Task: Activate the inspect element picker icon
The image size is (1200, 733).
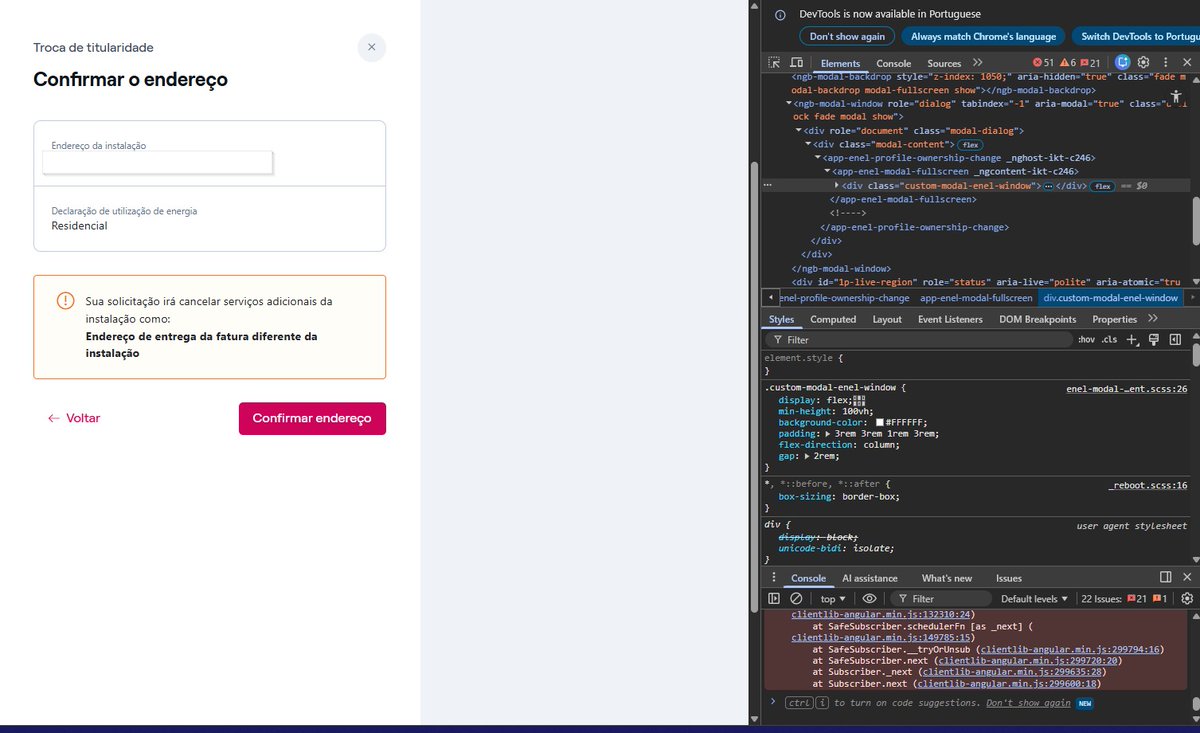Action: (774, 63)
